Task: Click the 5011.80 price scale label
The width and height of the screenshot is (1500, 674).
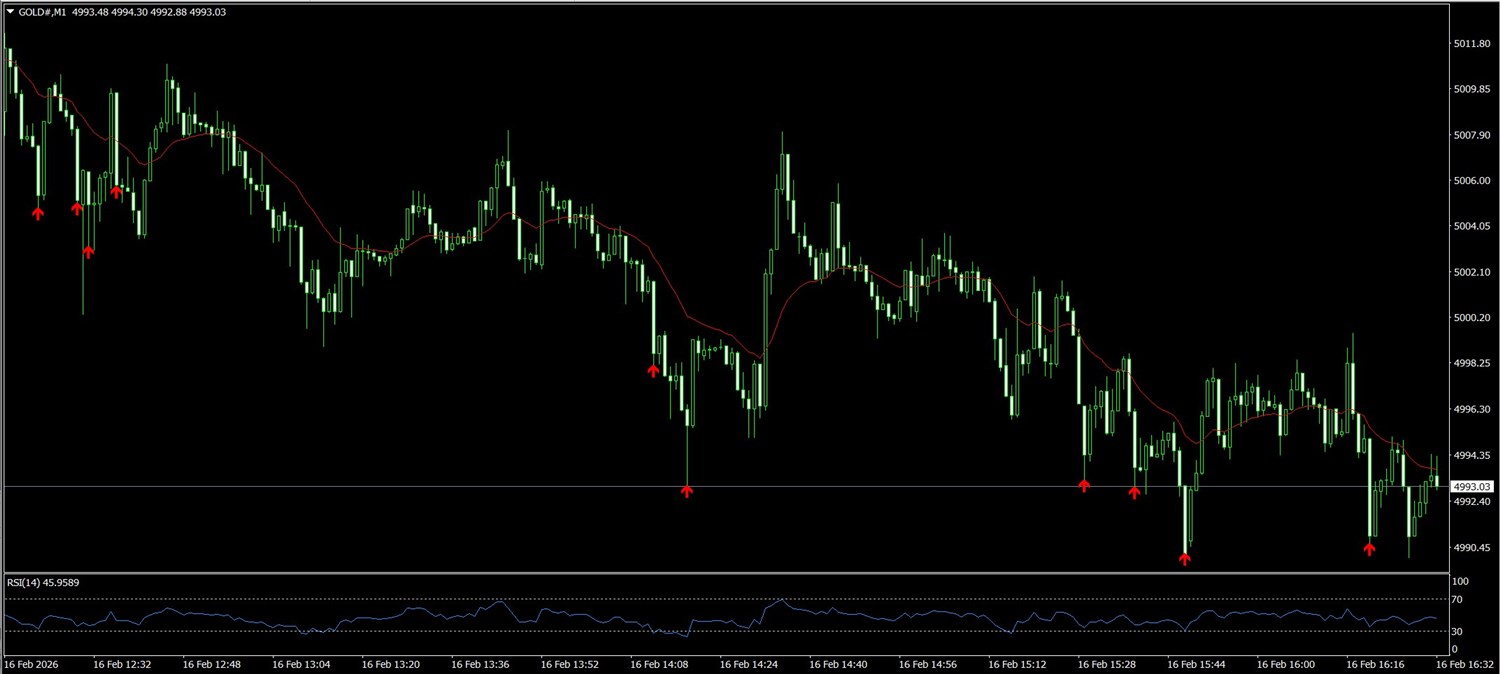Action: [1472, 44]
